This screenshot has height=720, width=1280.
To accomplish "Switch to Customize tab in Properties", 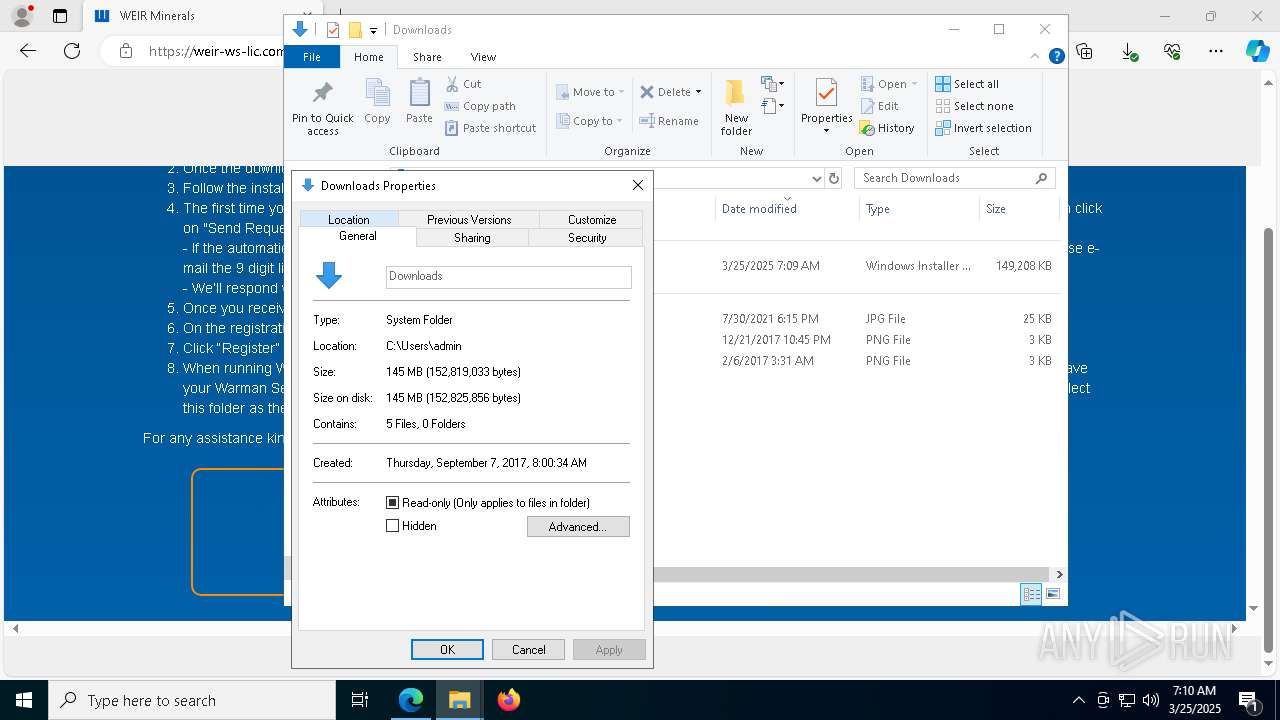I will (592, 219).
